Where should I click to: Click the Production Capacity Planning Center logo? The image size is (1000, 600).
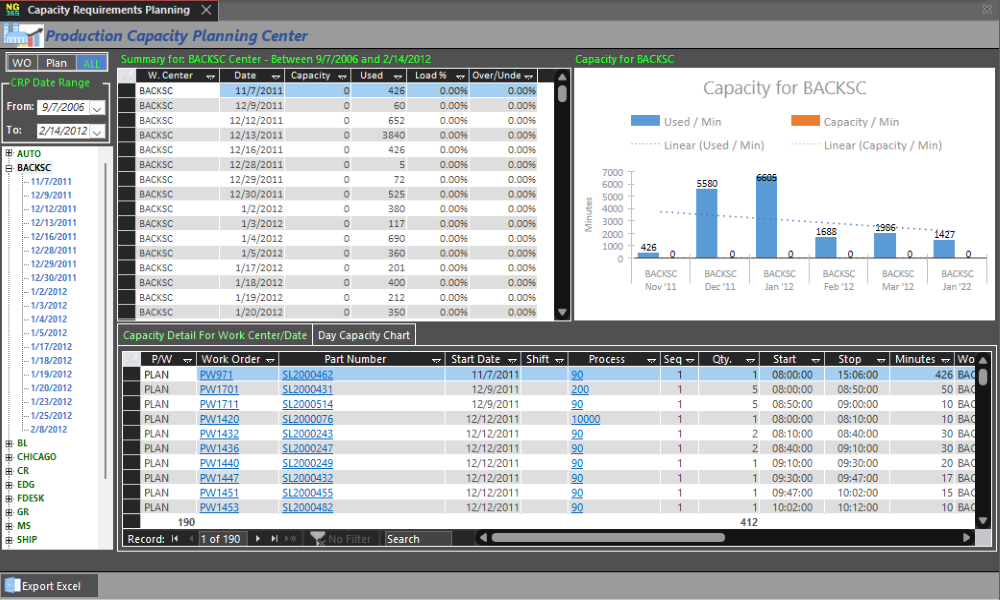[22, 37]
